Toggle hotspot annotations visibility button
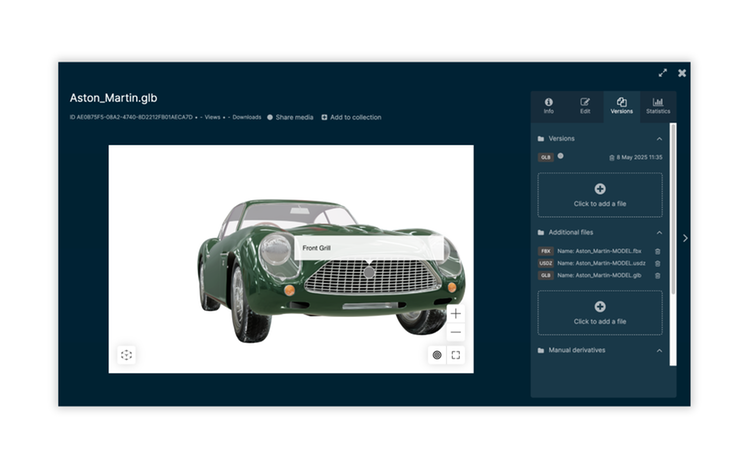 437,355
